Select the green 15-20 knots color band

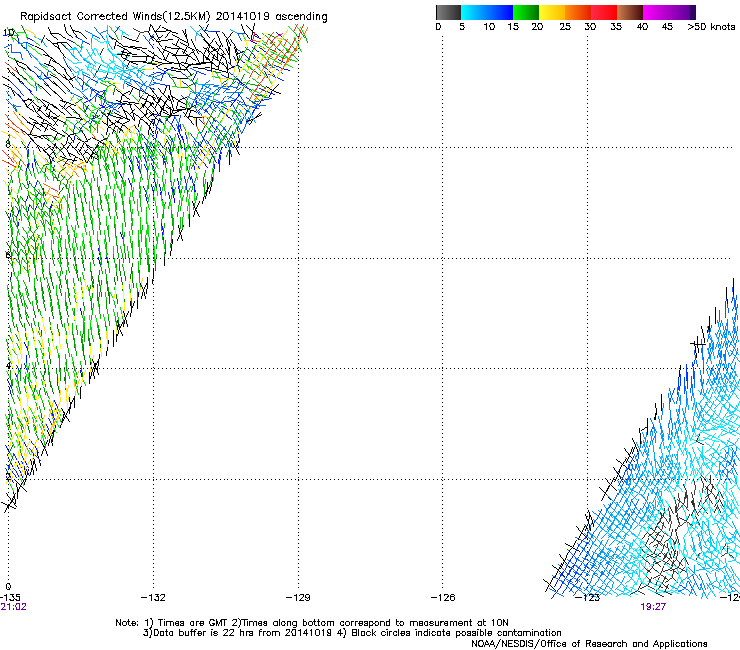[x=526, y=12]
